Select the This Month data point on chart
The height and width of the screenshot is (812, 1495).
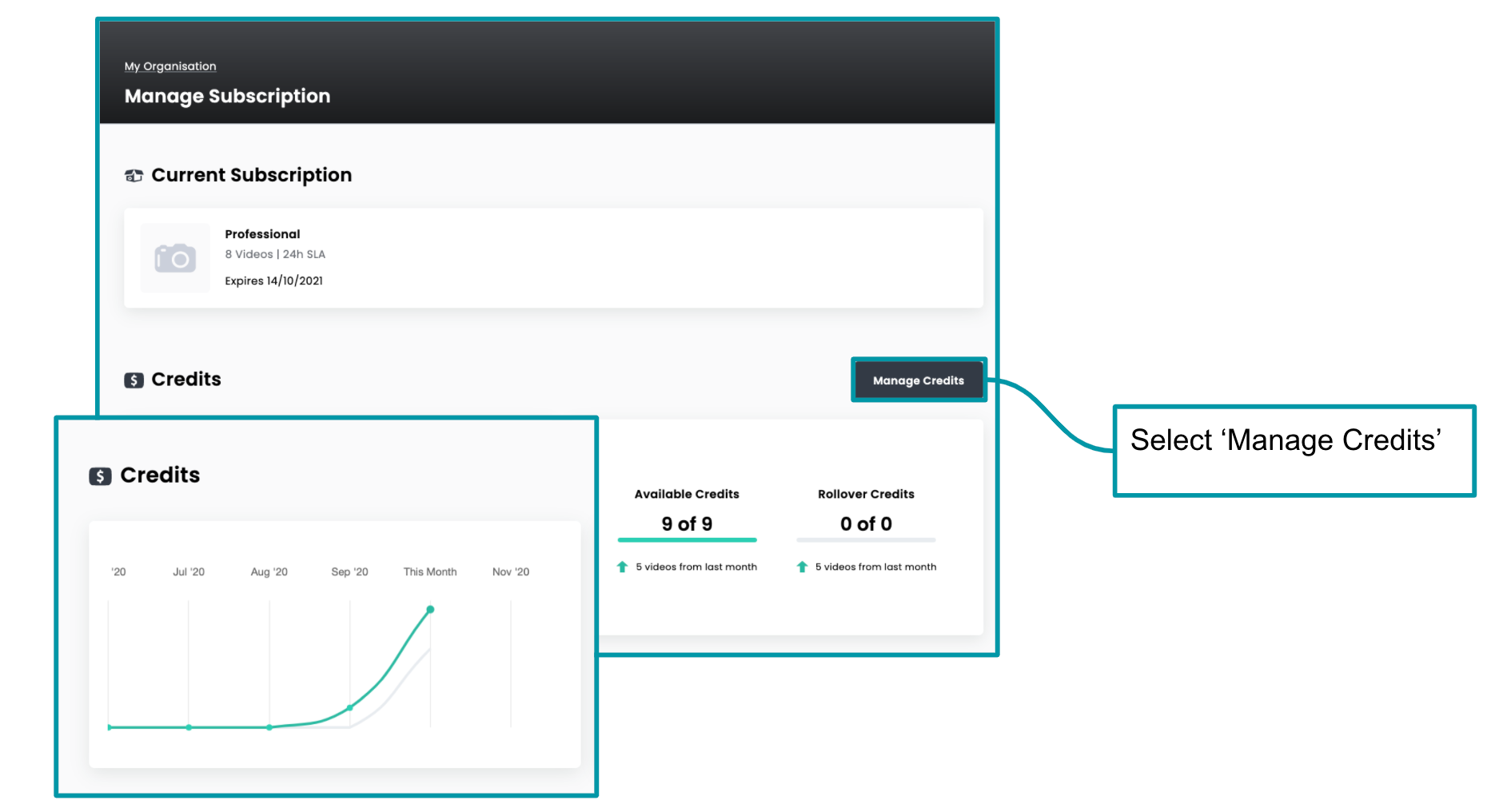click(430, 610)
